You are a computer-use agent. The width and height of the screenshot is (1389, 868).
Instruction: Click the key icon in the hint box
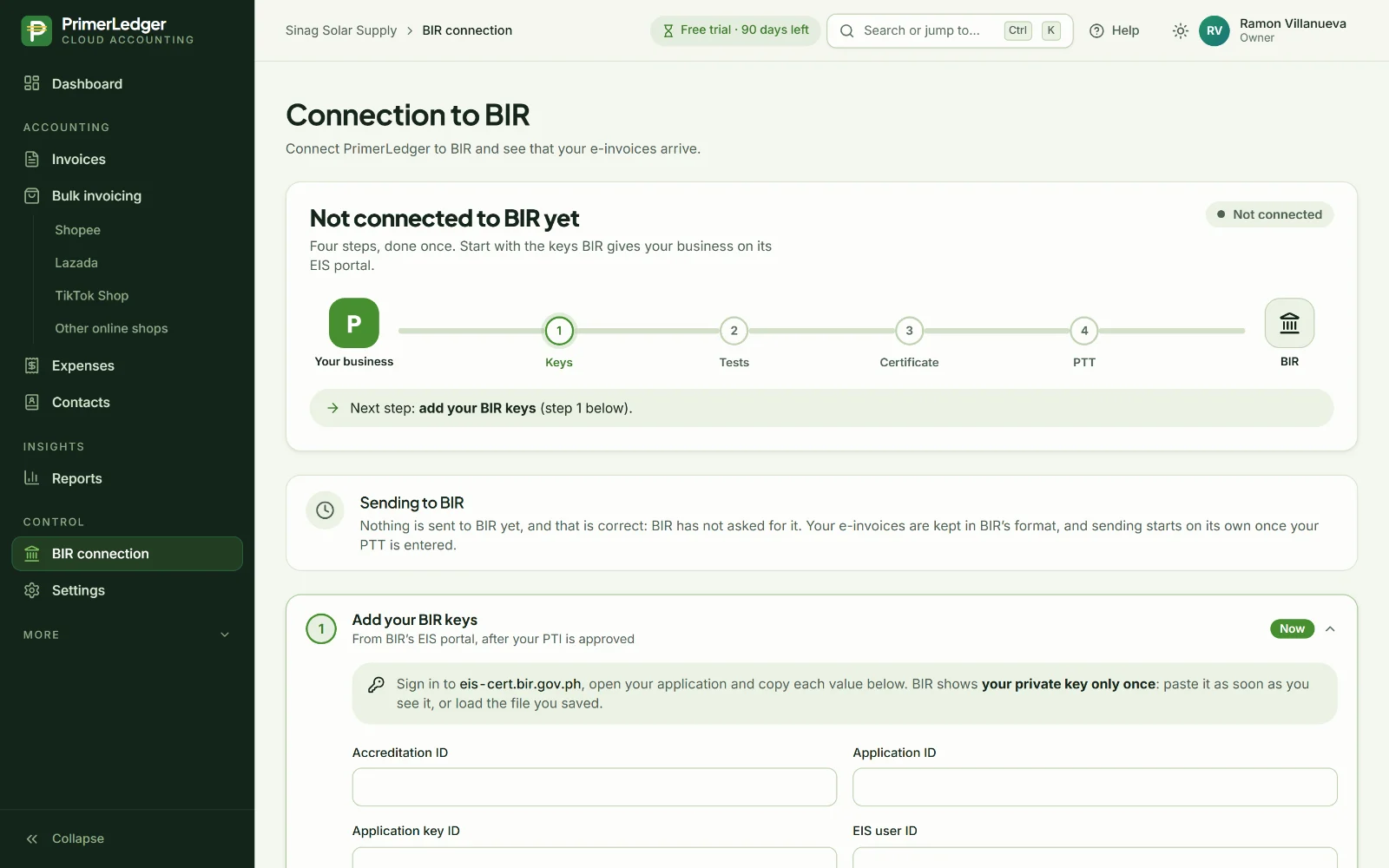(x=376, y=685)
